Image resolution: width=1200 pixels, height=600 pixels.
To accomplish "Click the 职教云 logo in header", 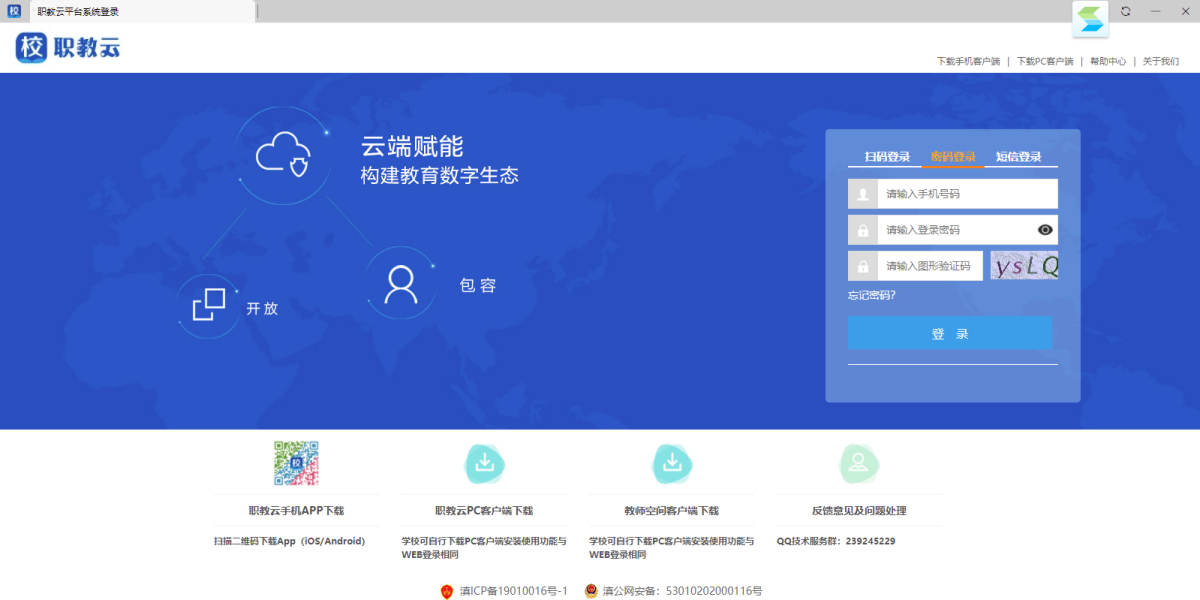I will coord(68,47).
